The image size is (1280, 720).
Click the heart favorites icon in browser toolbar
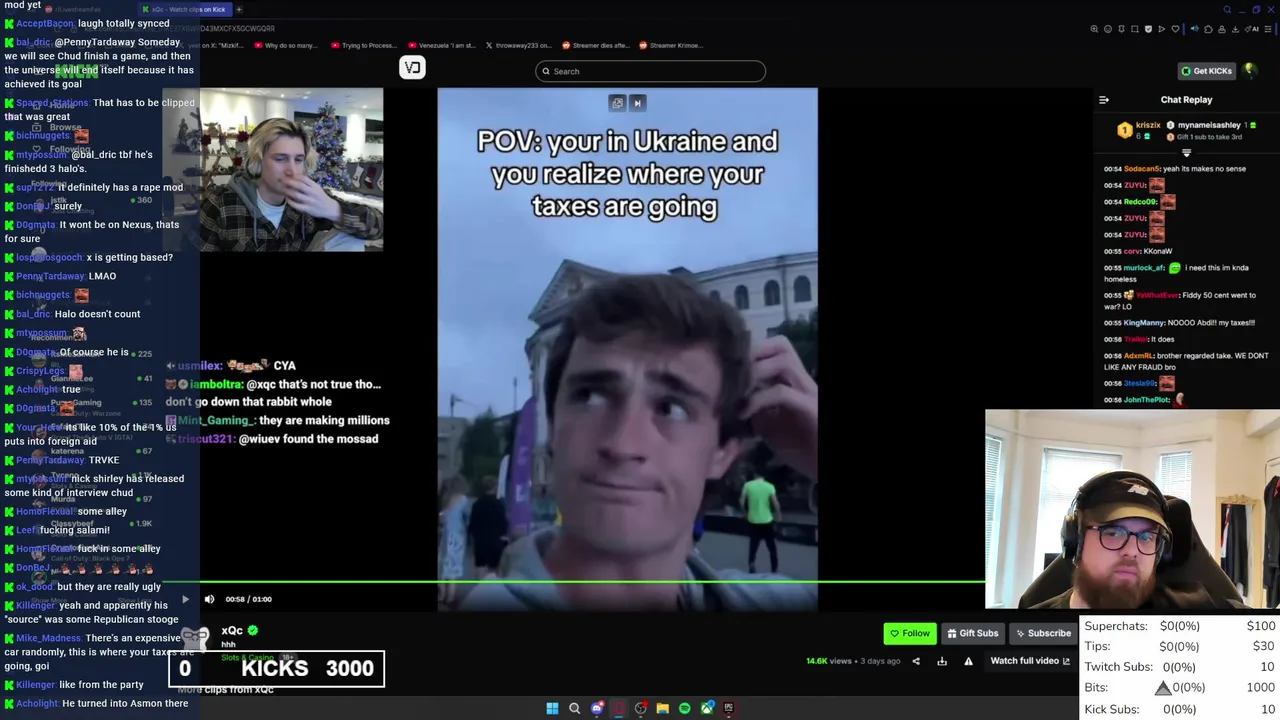(1175, 29)
